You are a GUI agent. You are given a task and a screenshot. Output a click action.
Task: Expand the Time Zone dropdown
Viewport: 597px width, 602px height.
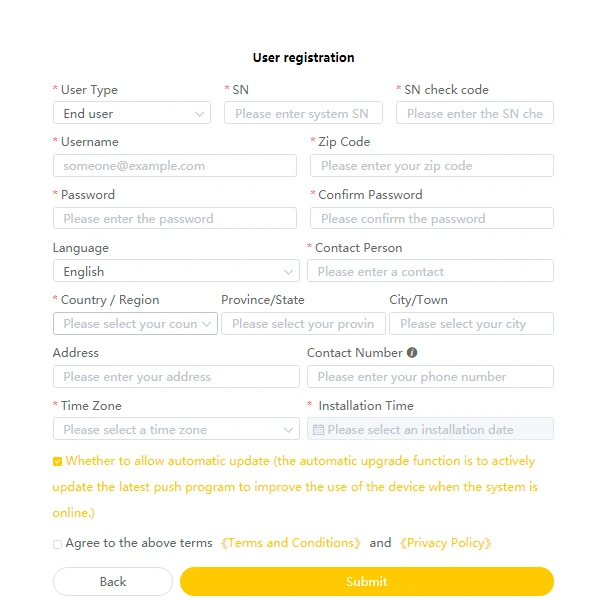(x=176, y=429)
